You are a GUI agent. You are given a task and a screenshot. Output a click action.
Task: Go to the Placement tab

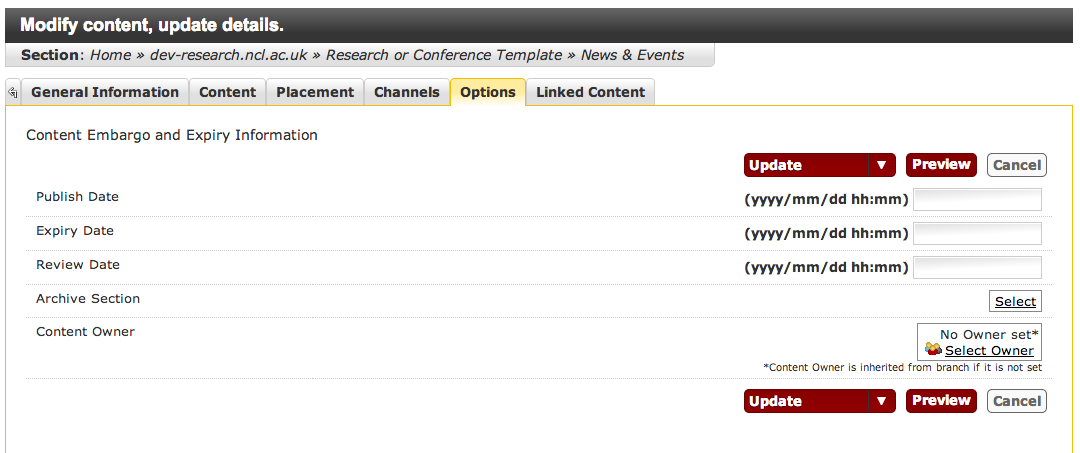coord(315,92)
